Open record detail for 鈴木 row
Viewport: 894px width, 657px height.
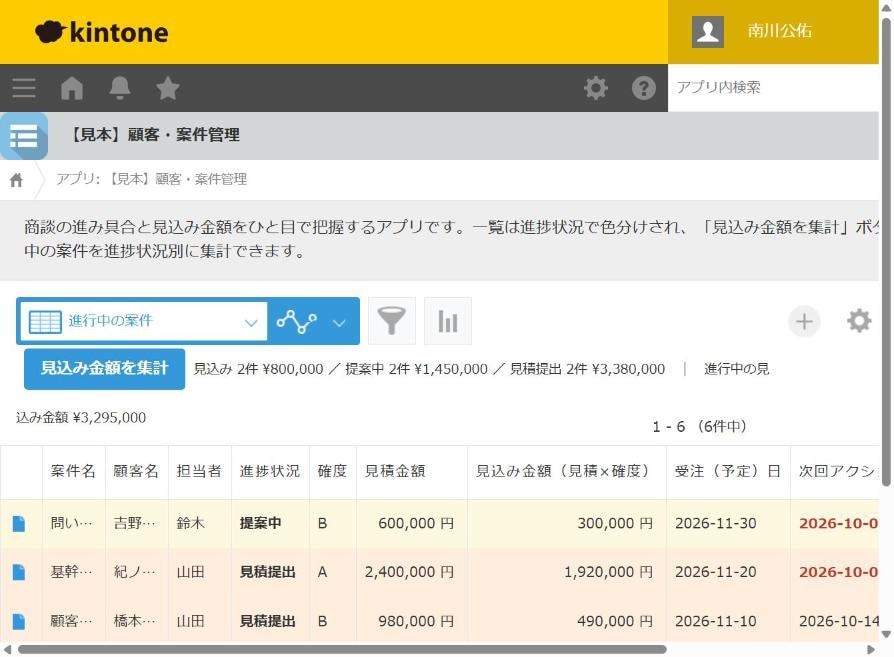point(19,523)
